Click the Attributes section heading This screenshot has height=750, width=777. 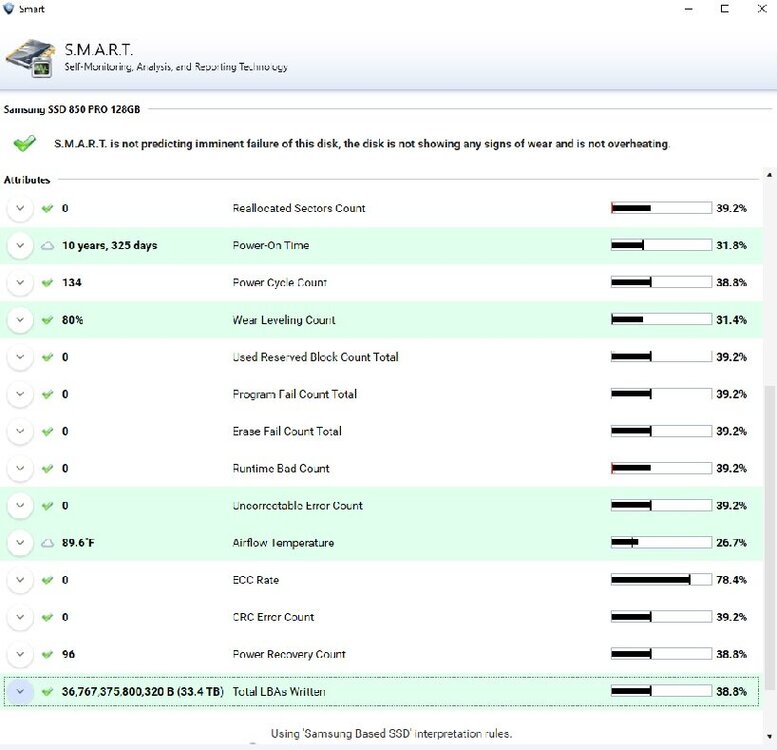(x=27, y=180)
